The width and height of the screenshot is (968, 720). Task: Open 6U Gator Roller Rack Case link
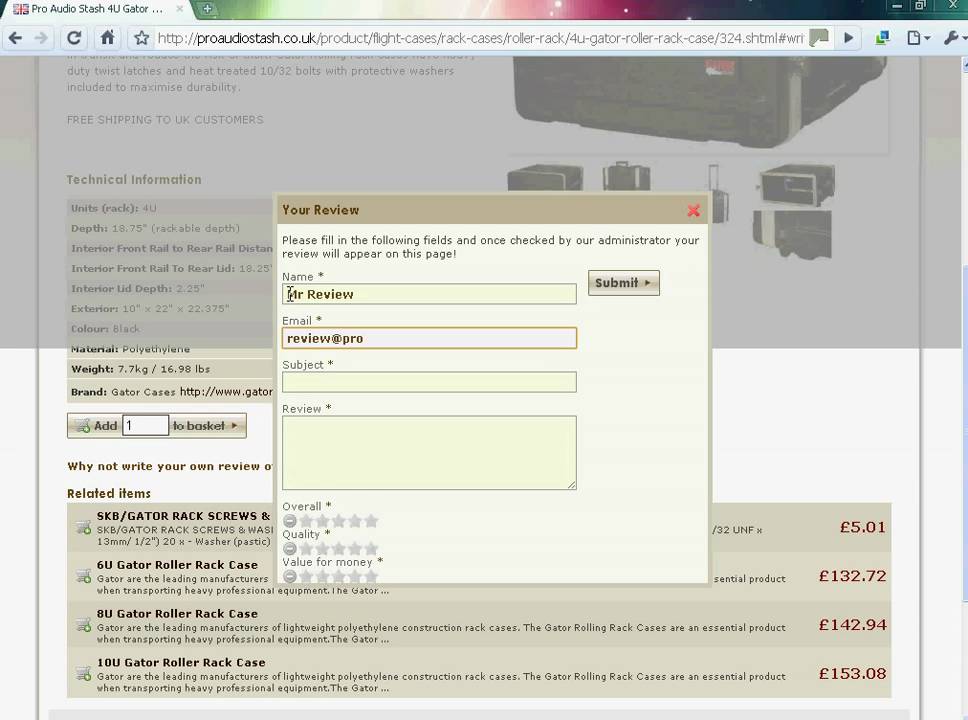click(x=177, y=565)
